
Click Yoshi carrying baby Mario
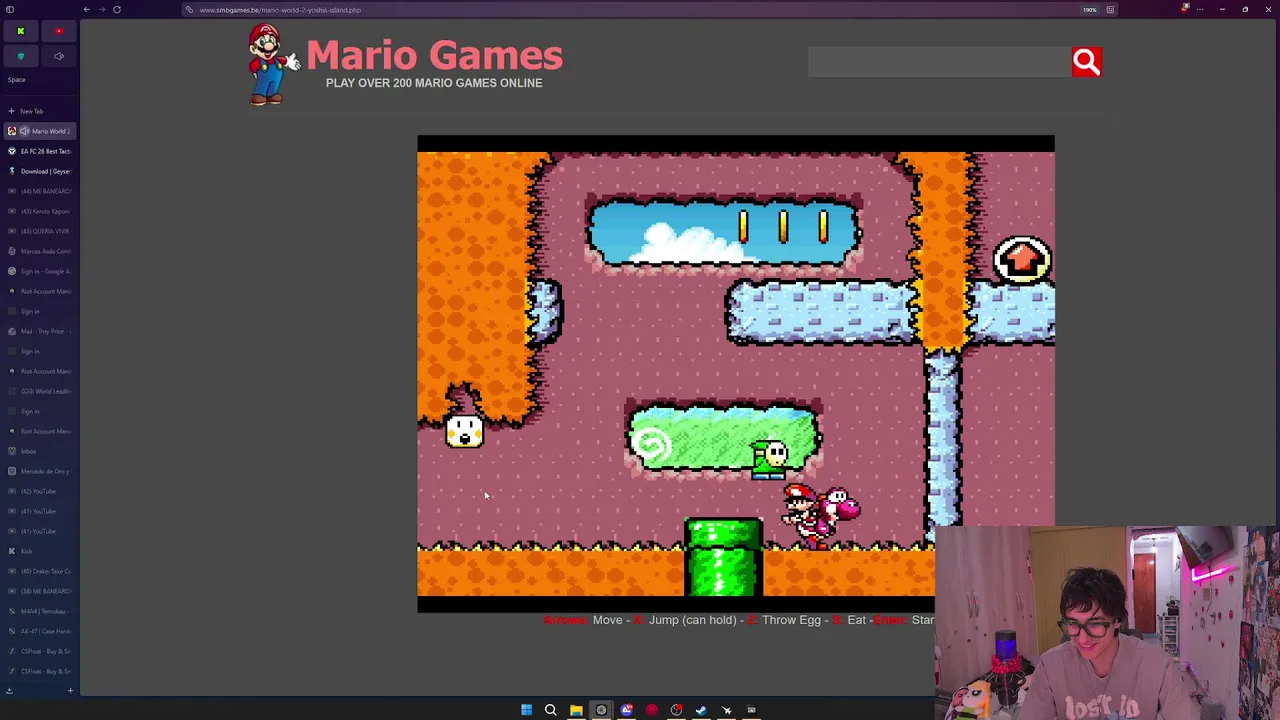(x=820, y=515)
